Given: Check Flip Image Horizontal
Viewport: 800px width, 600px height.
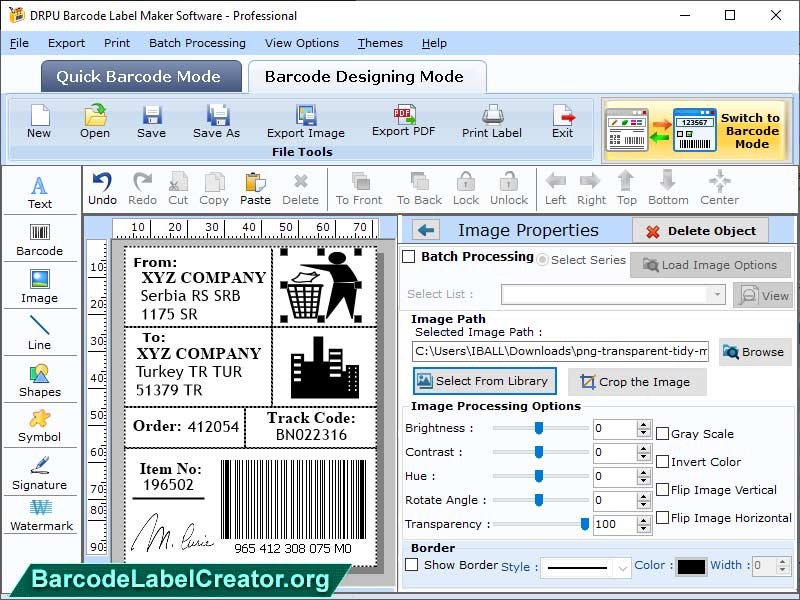Looking at the screenshot, I should coord(662,518).
